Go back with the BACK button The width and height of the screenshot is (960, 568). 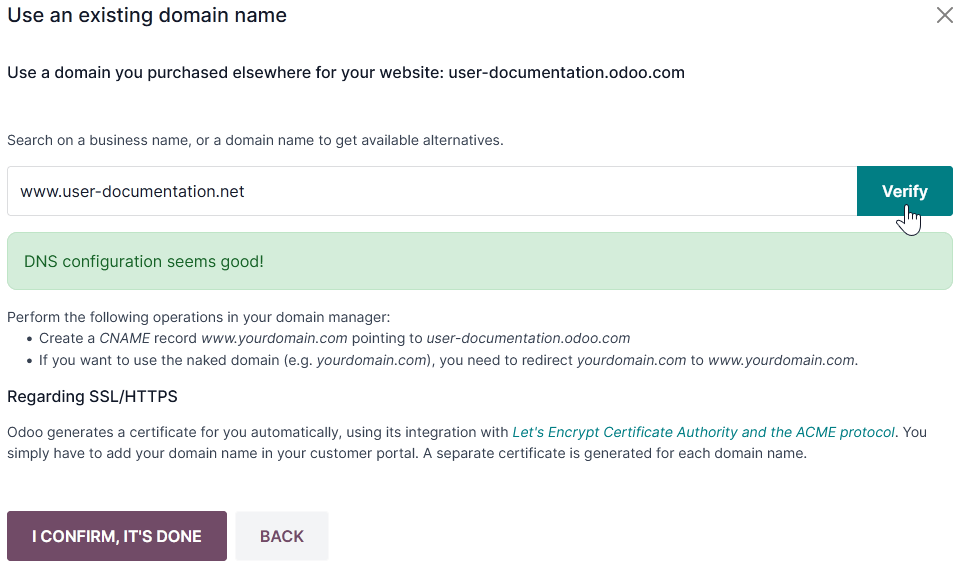282,536
